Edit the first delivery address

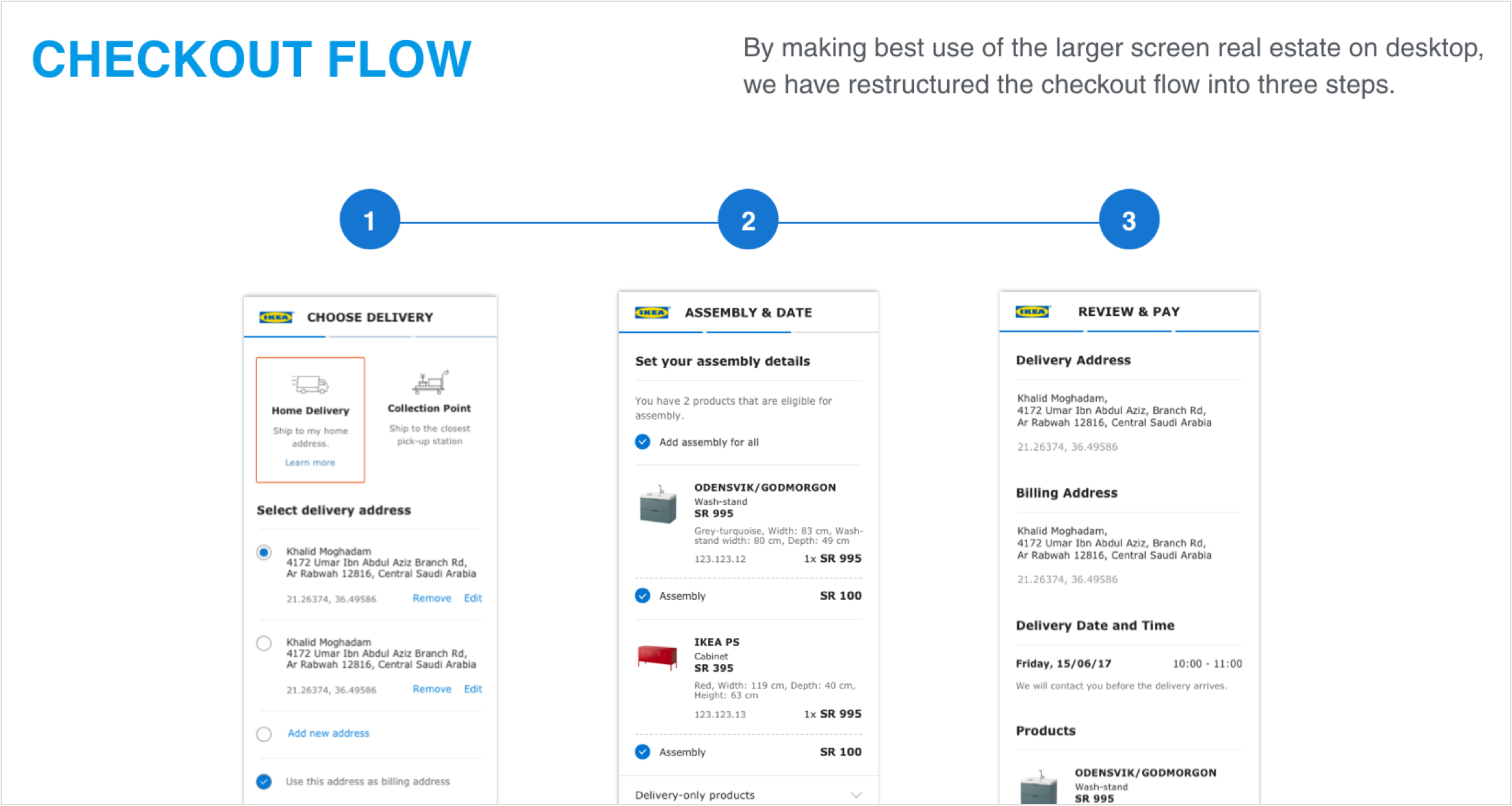pos(473,598)
